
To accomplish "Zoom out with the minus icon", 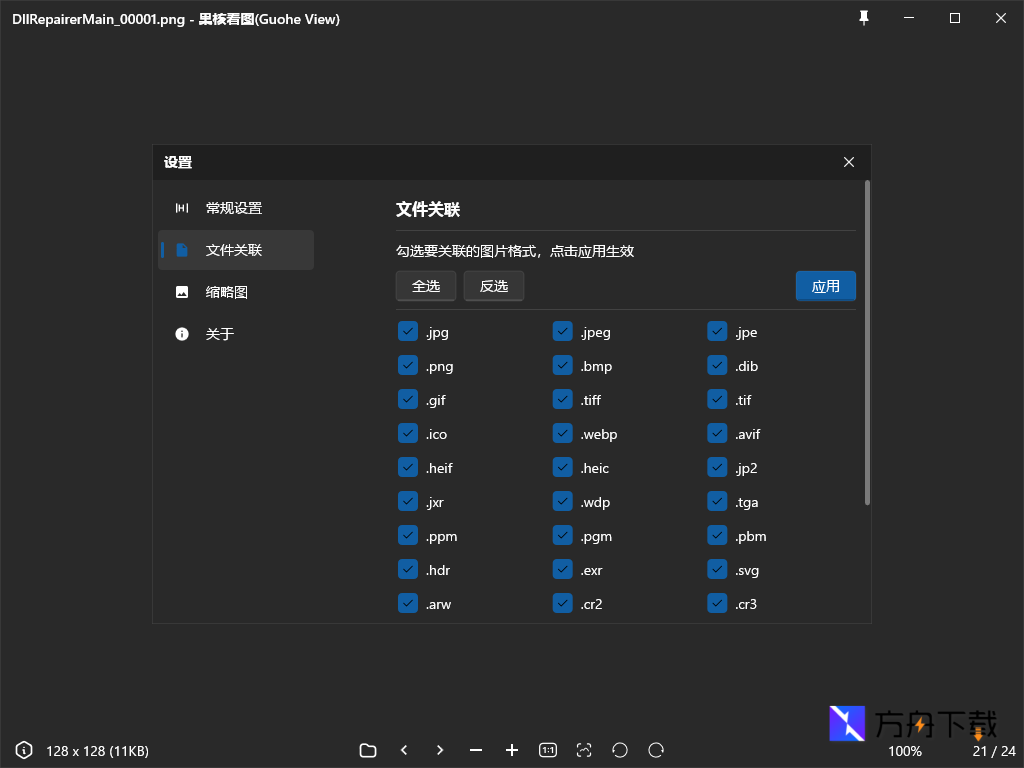I will (x=476, y=750).
